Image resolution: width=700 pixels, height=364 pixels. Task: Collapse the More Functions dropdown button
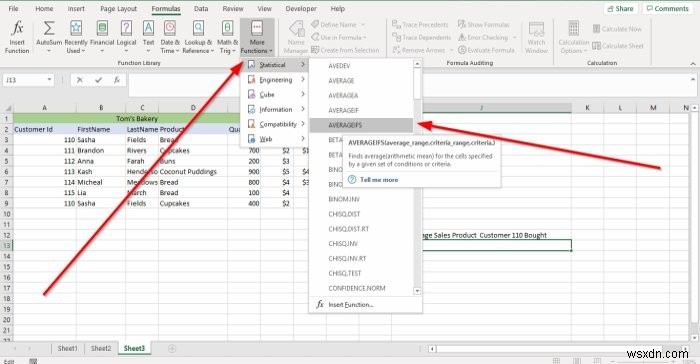257,37
